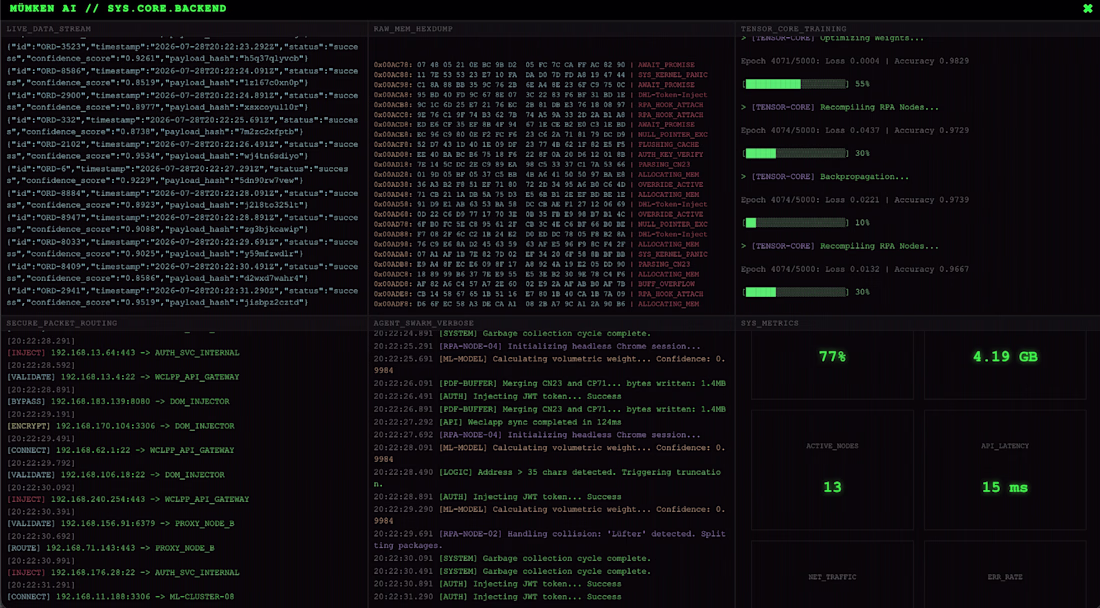This screenshot has height=608, width=1100.
Task: Select hexdump row 0x00AD18 PARSING_CN23
Action: [532, 165]
